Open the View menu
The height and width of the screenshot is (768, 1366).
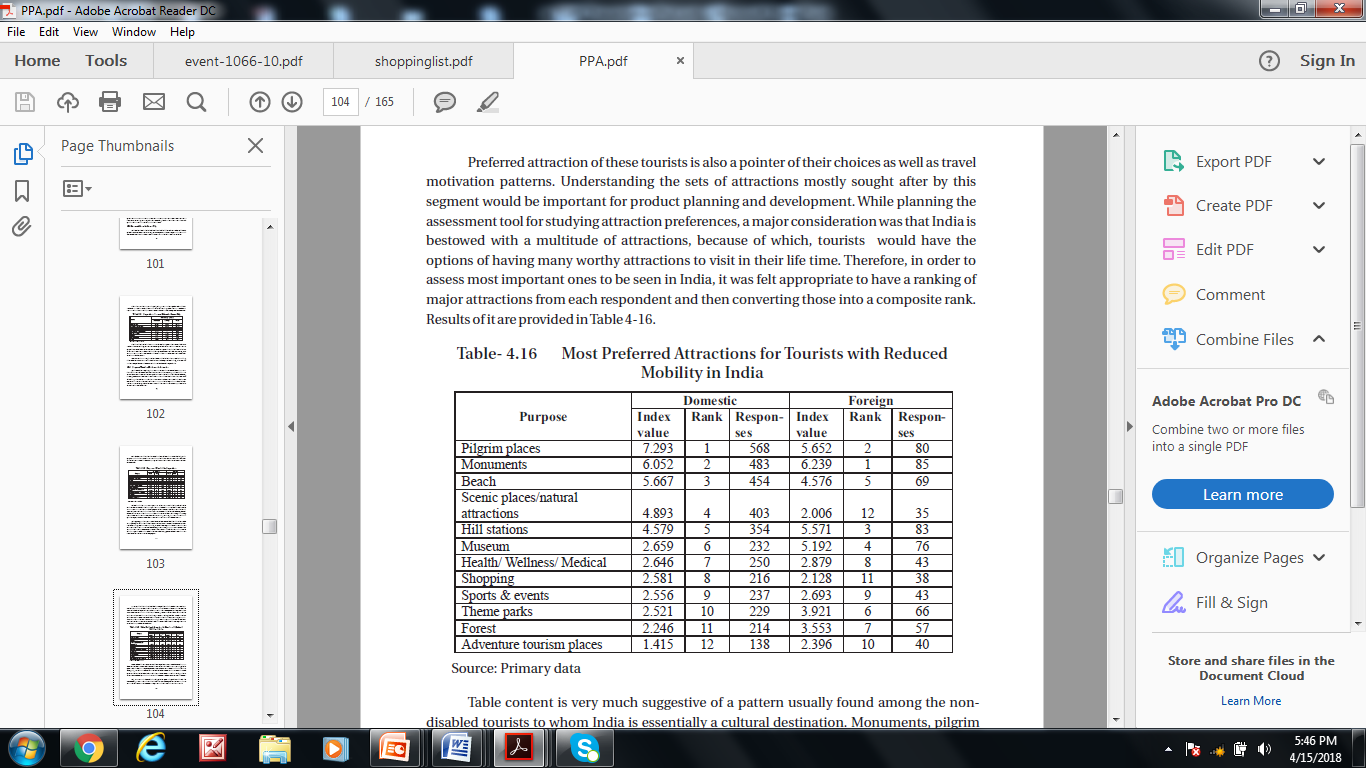[88, 32]
